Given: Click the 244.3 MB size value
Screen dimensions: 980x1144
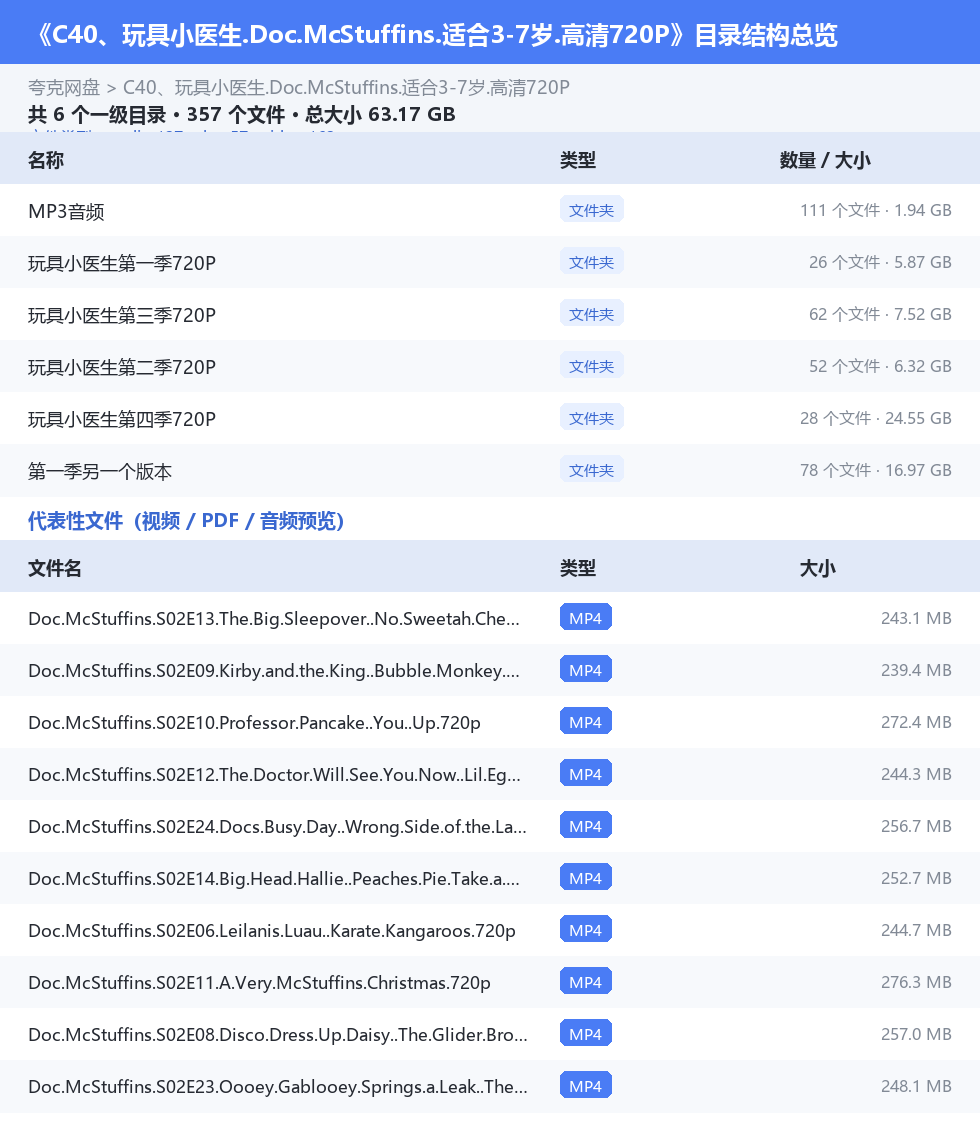Looking at the screenshot, I should [x=916, y=774].
